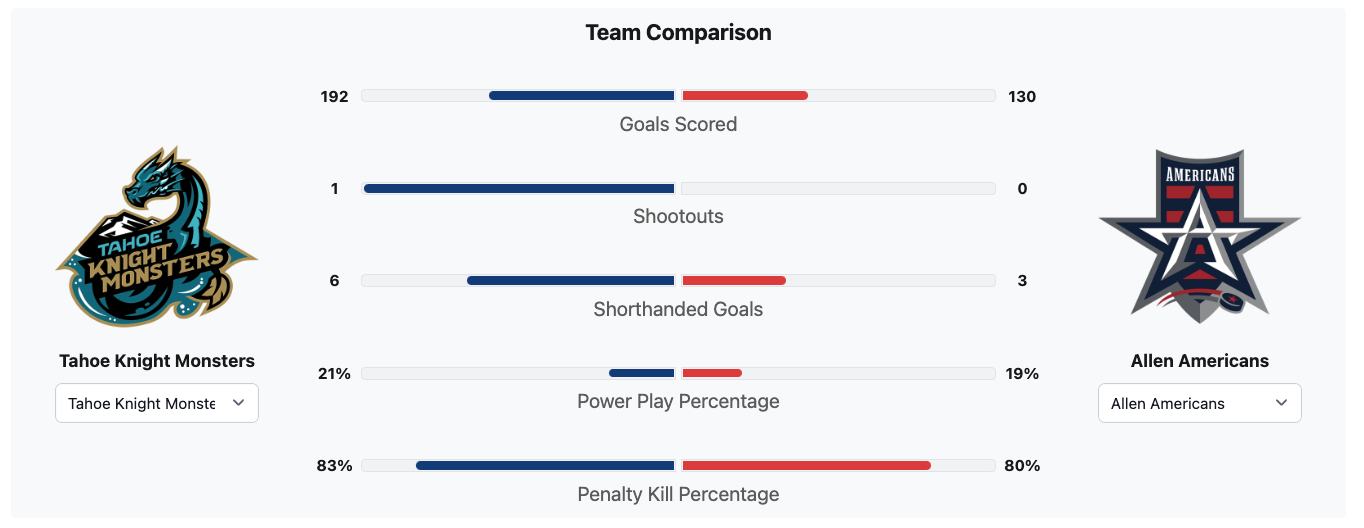Click the 192 goals value
This screenshot has height=528, width=1364.
[334, 97]
